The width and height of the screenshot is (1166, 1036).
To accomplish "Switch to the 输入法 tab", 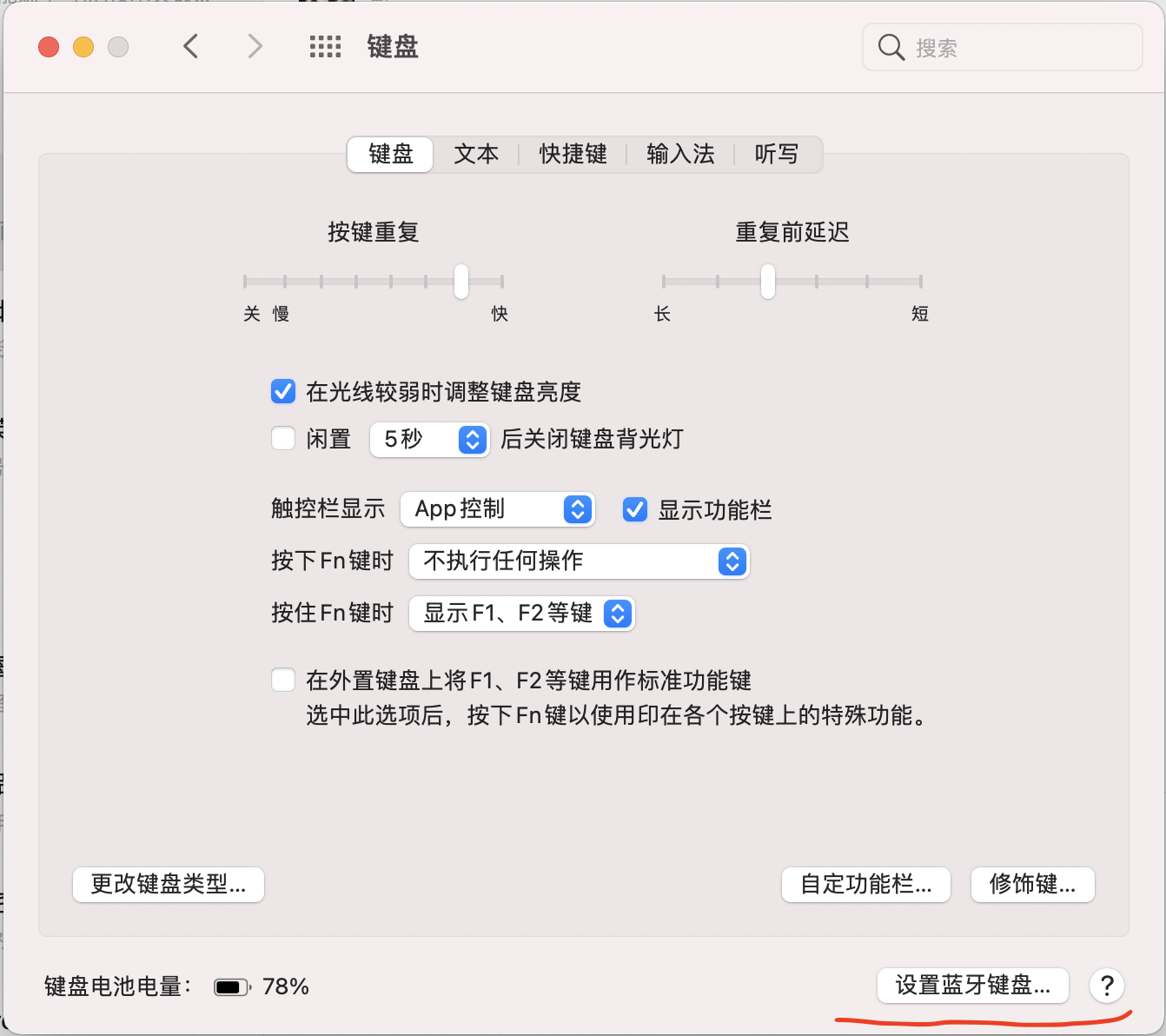I will (680, 155).
